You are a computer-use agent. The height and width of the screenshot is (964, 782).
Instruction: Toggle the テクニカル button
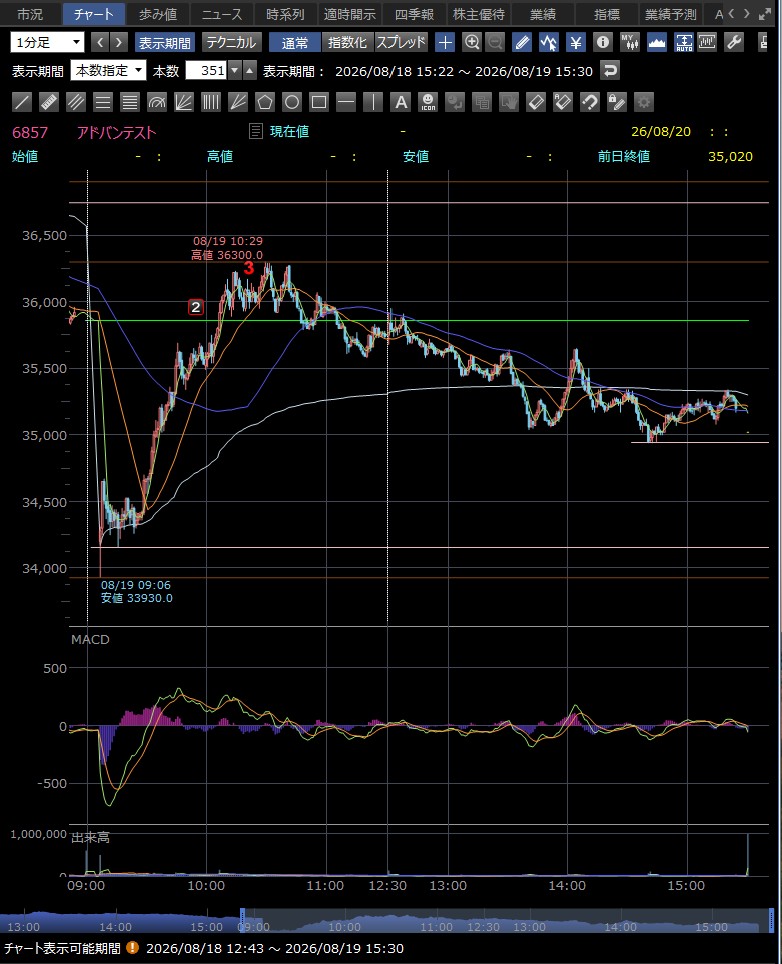(x=231, y=42)
